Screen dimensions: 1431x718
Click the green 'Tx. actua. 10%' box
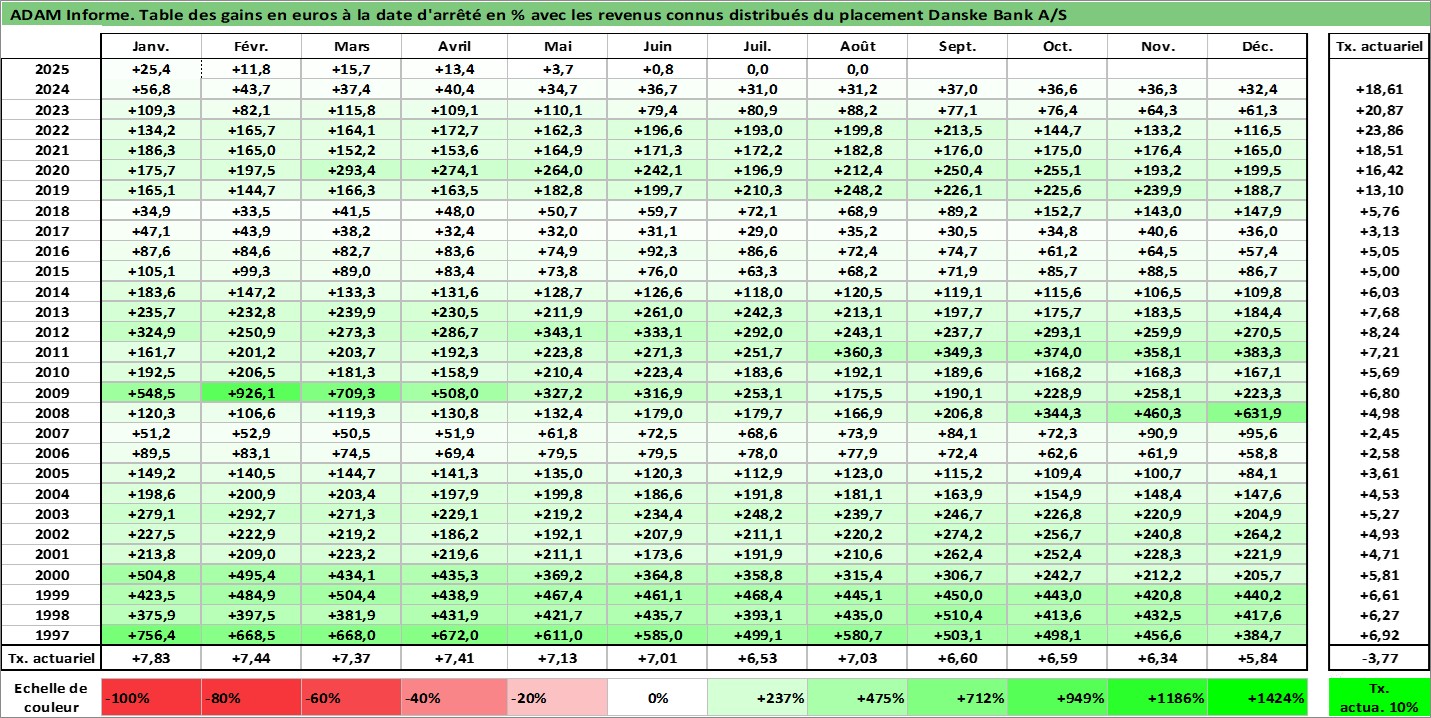tap(1379, 698)
